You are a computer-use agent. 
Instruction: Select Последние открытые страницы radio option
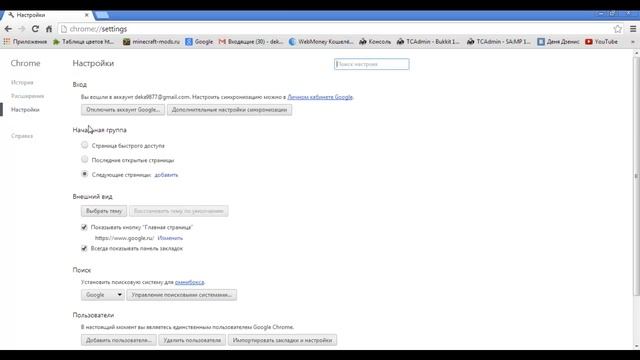coord(84,159)
